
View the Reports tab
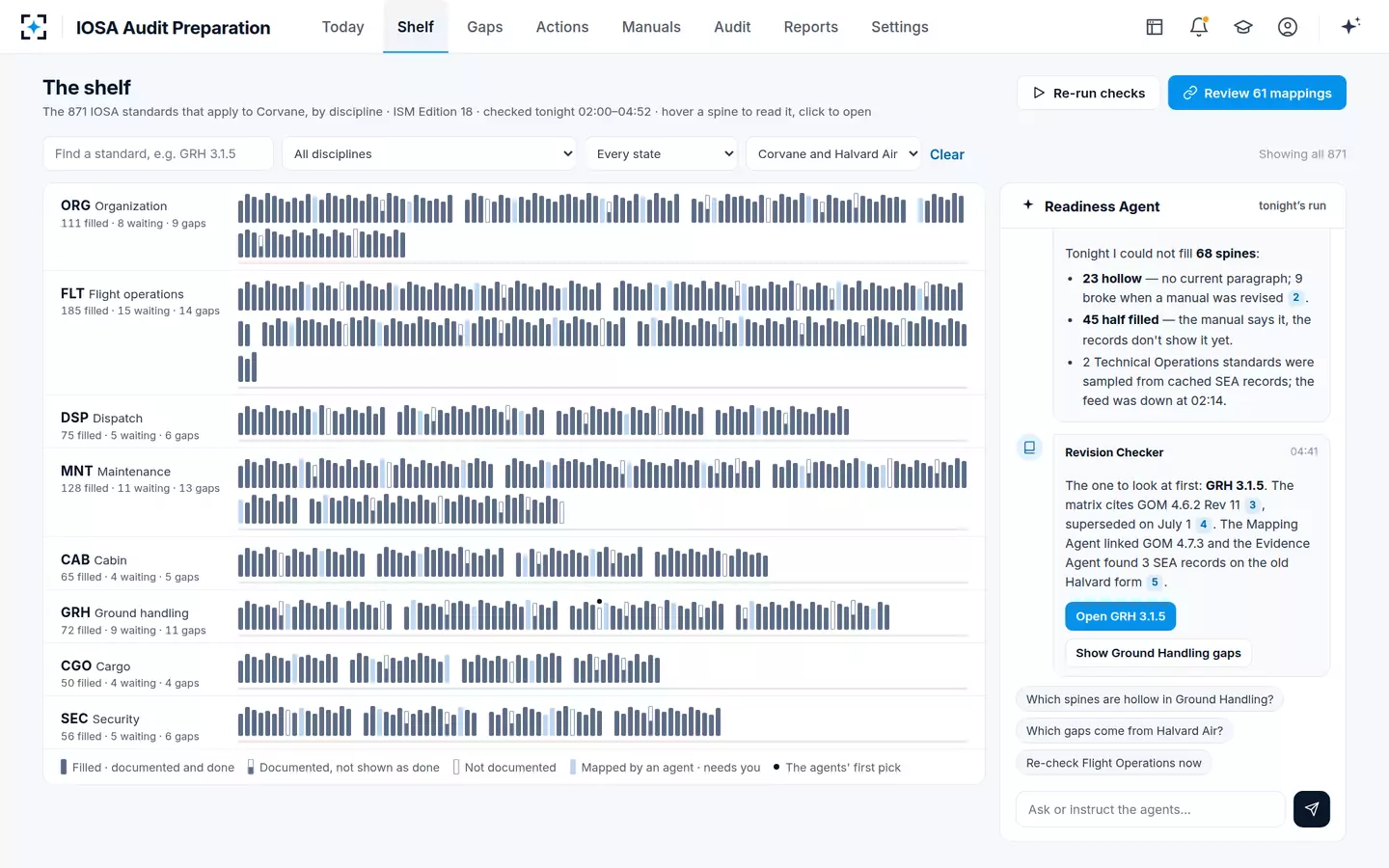coord(811,27)
